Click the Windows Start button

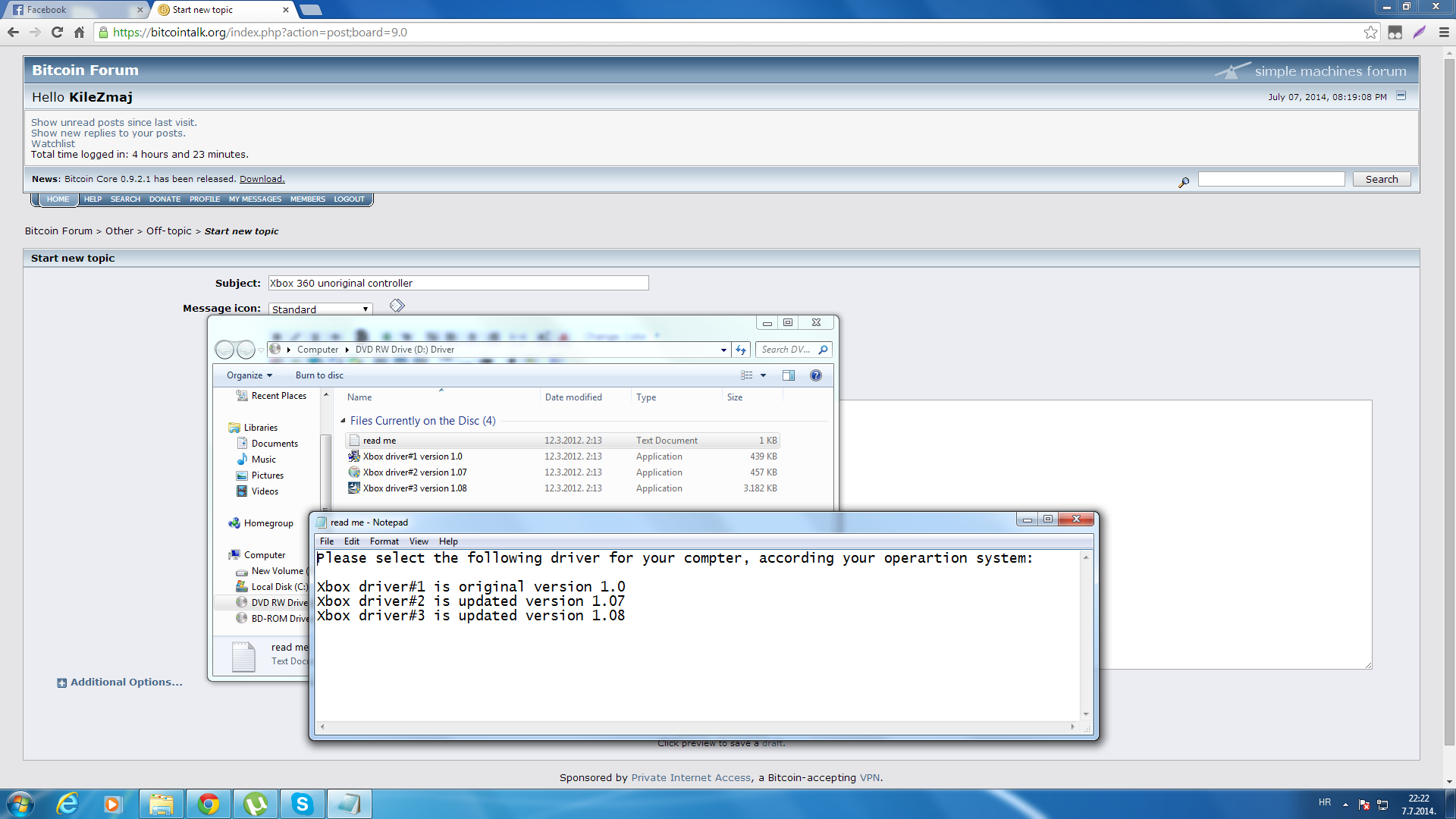(20, 804)
